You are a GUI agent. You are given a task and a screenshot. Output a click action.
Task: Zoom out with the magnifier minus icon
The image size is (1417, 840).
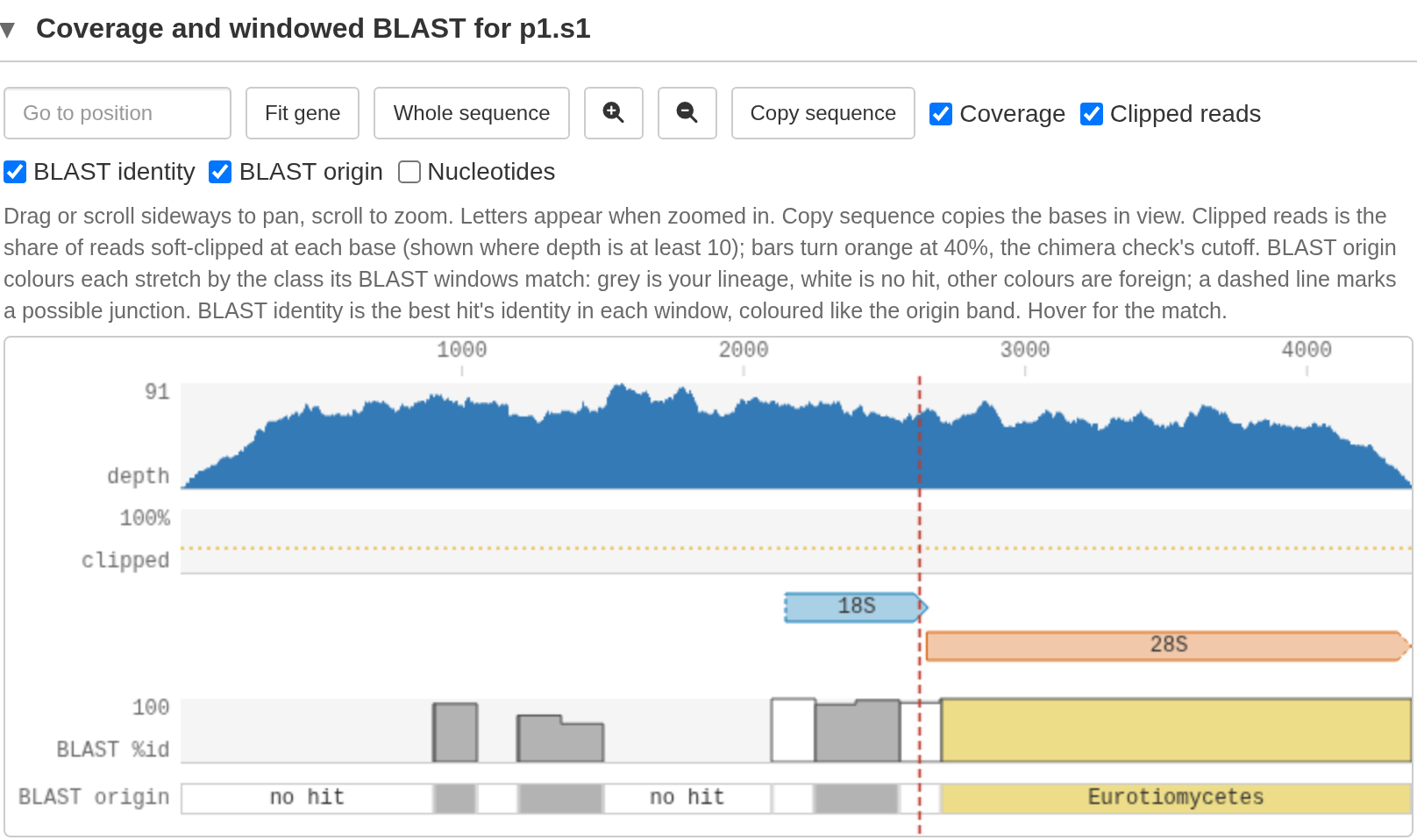(687, 113)
